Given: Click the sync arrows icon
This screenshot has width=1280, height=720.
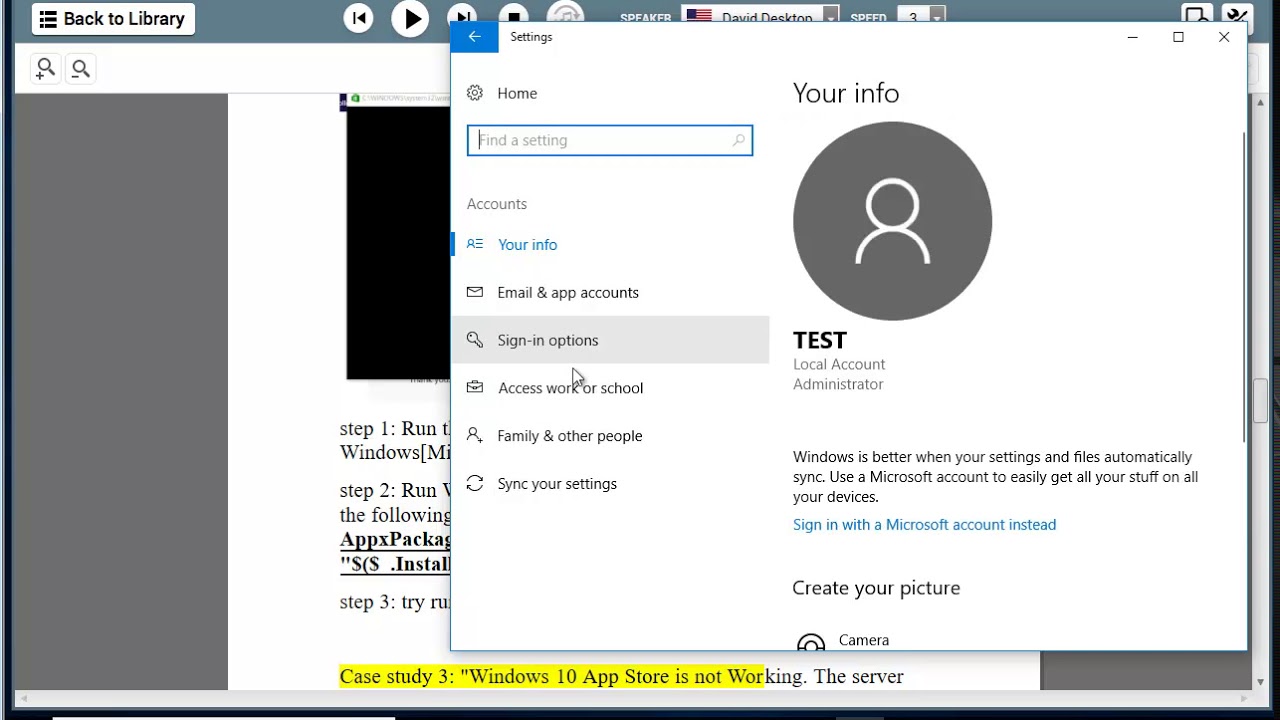Looking at the screenshot, I should coord(475,483).
